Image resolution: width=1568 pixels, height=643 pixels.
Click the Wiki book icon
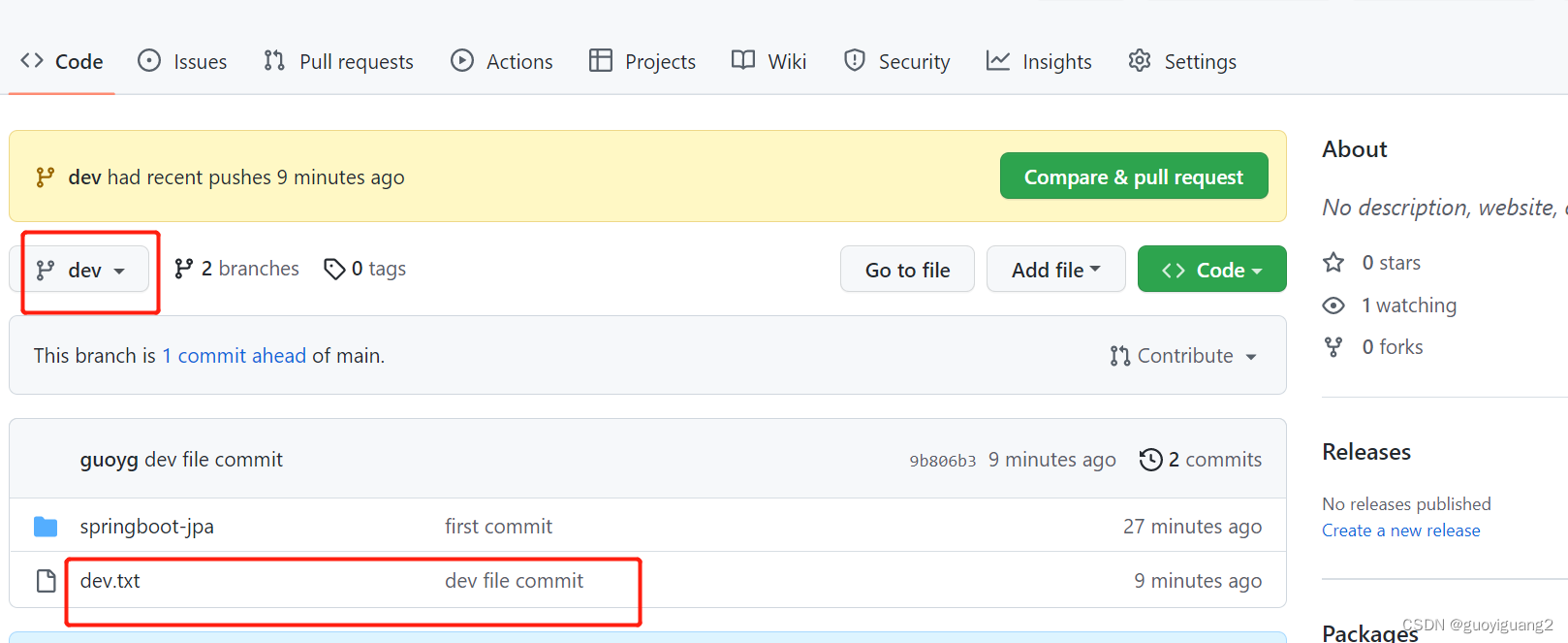743,60
